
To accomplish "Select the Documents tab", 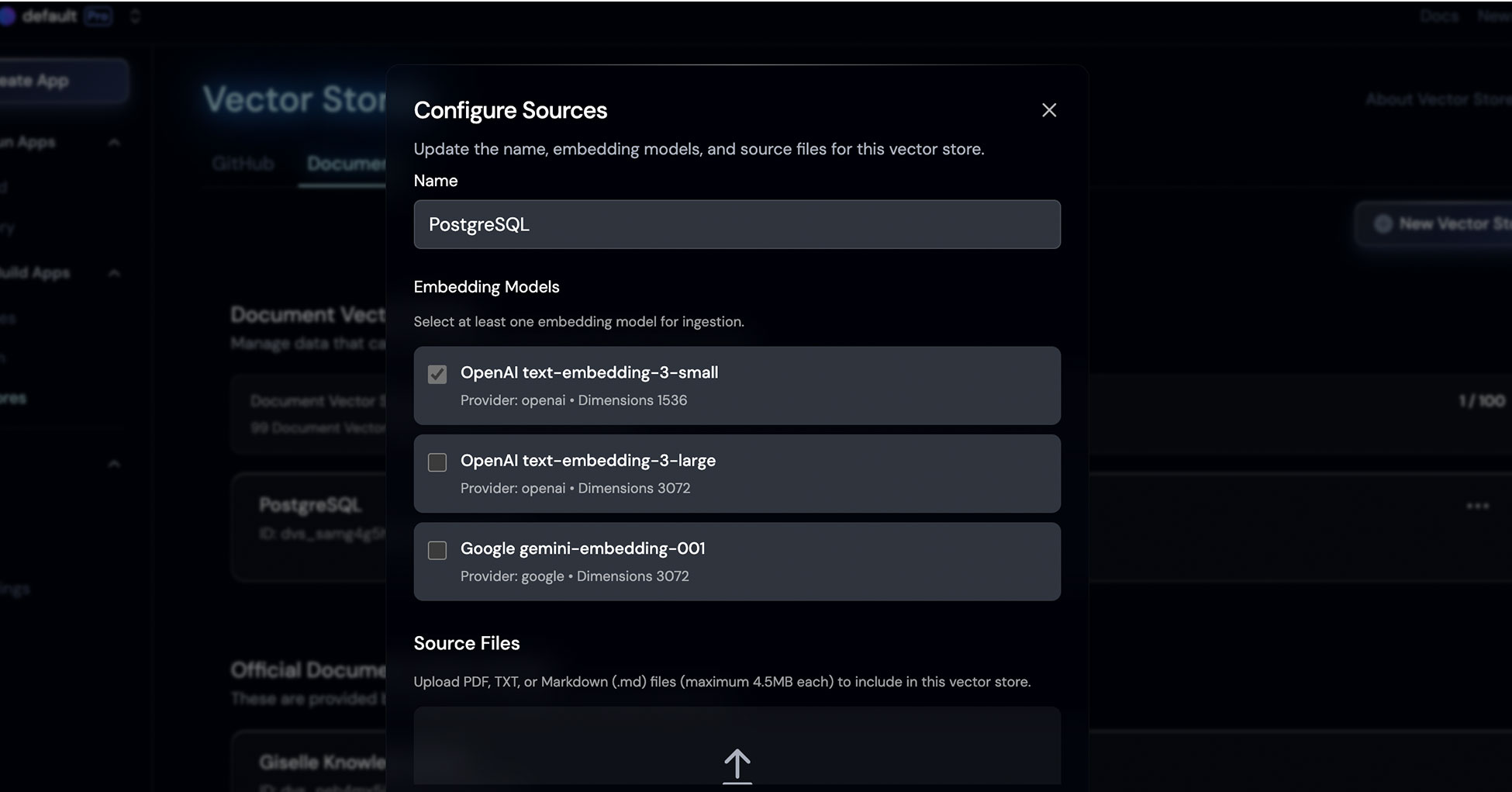I will (x=346, y=164).
